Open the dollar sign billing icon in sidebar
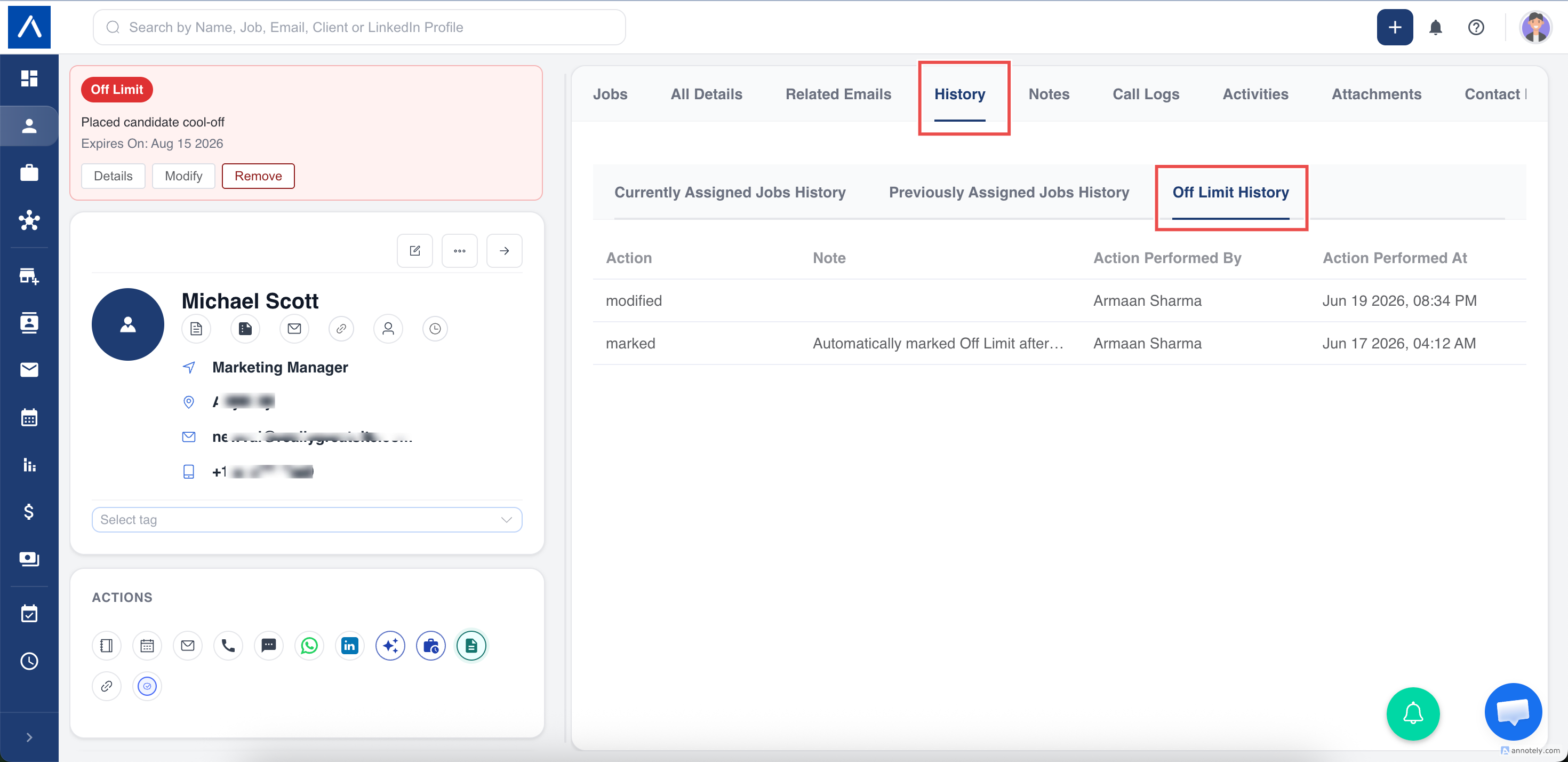The height and width of the screenshot is (762, 1568). point(29,512)
